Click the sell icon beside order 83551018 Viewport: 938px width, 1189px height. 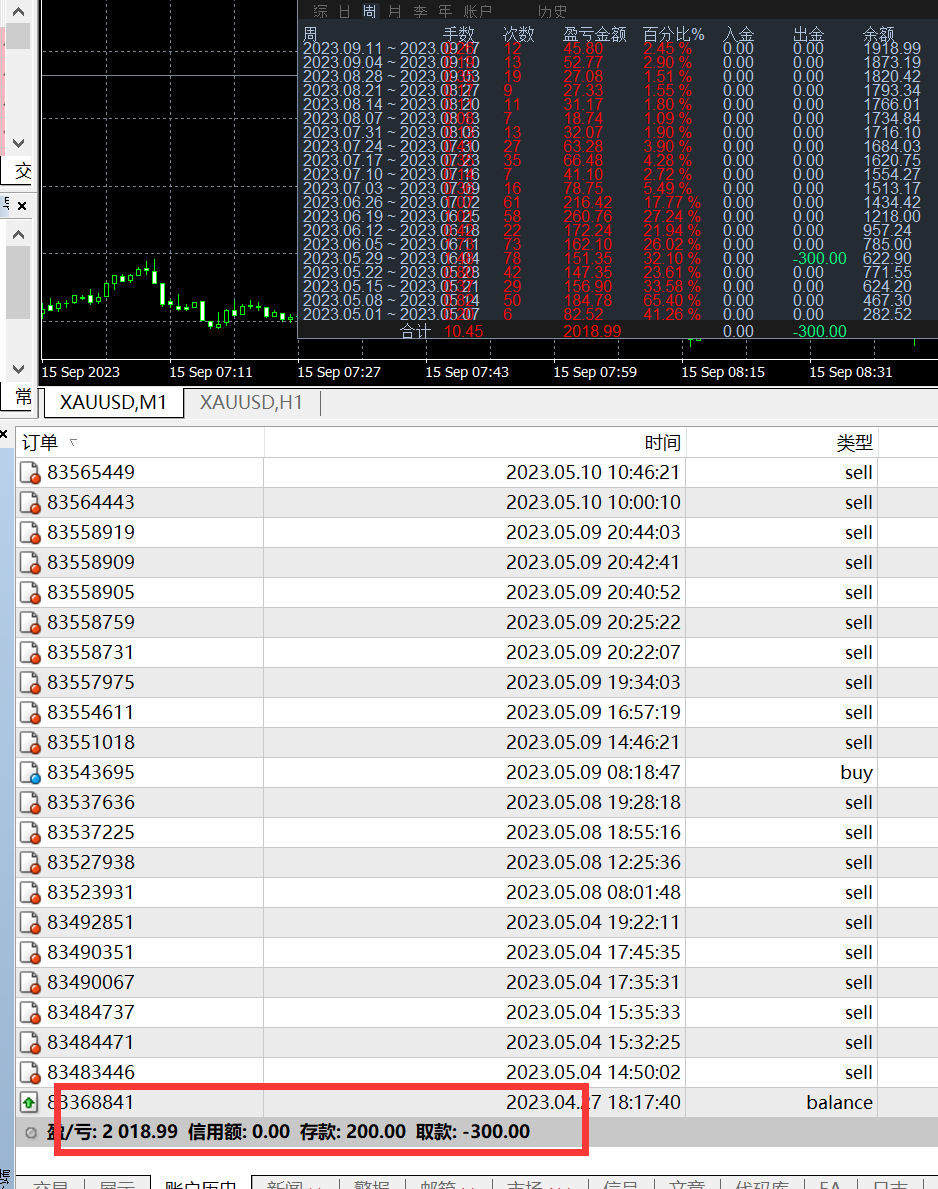coord(30,742)
